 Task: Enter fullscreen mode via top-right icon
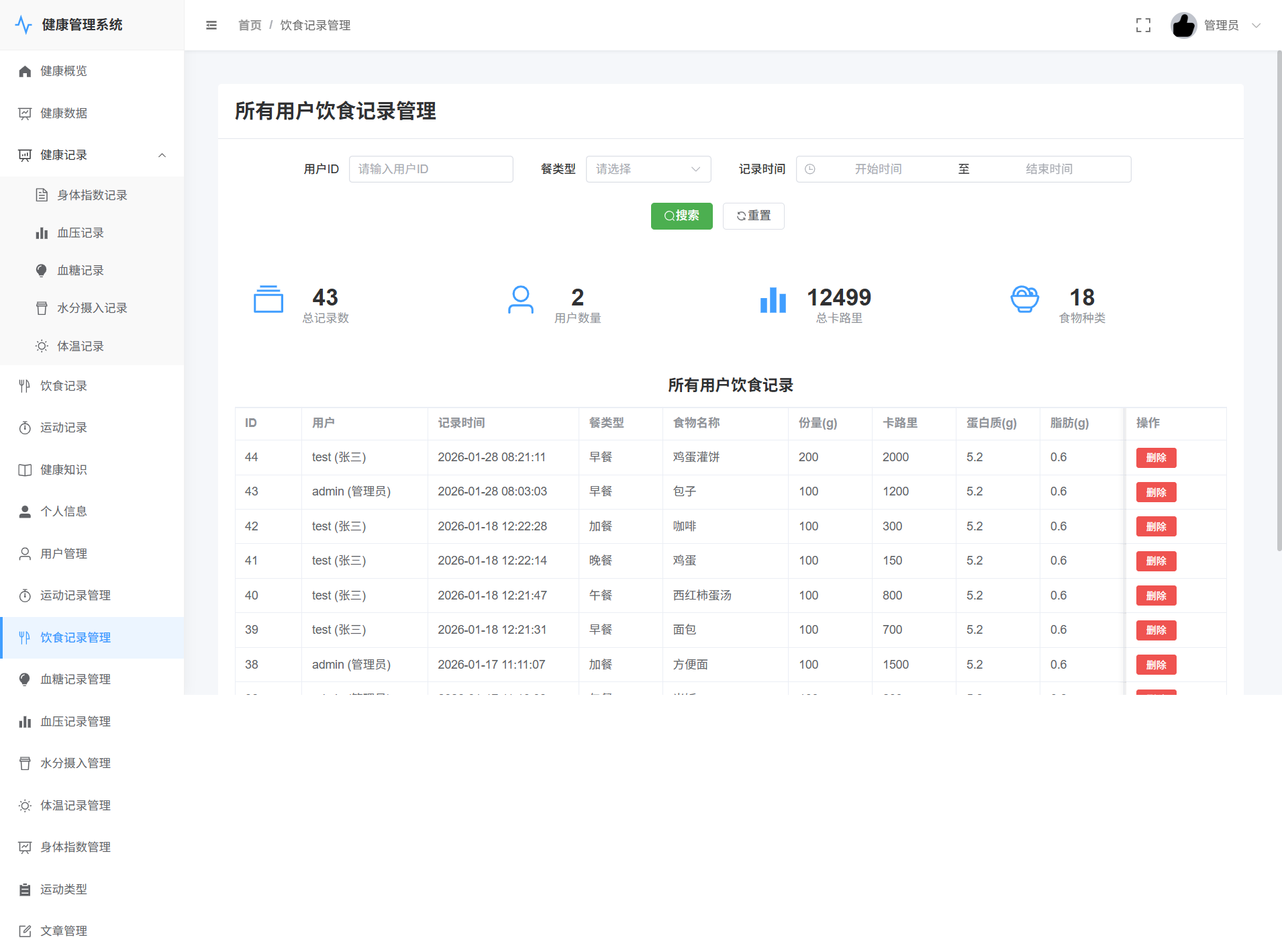click(x=1143, y=26)
